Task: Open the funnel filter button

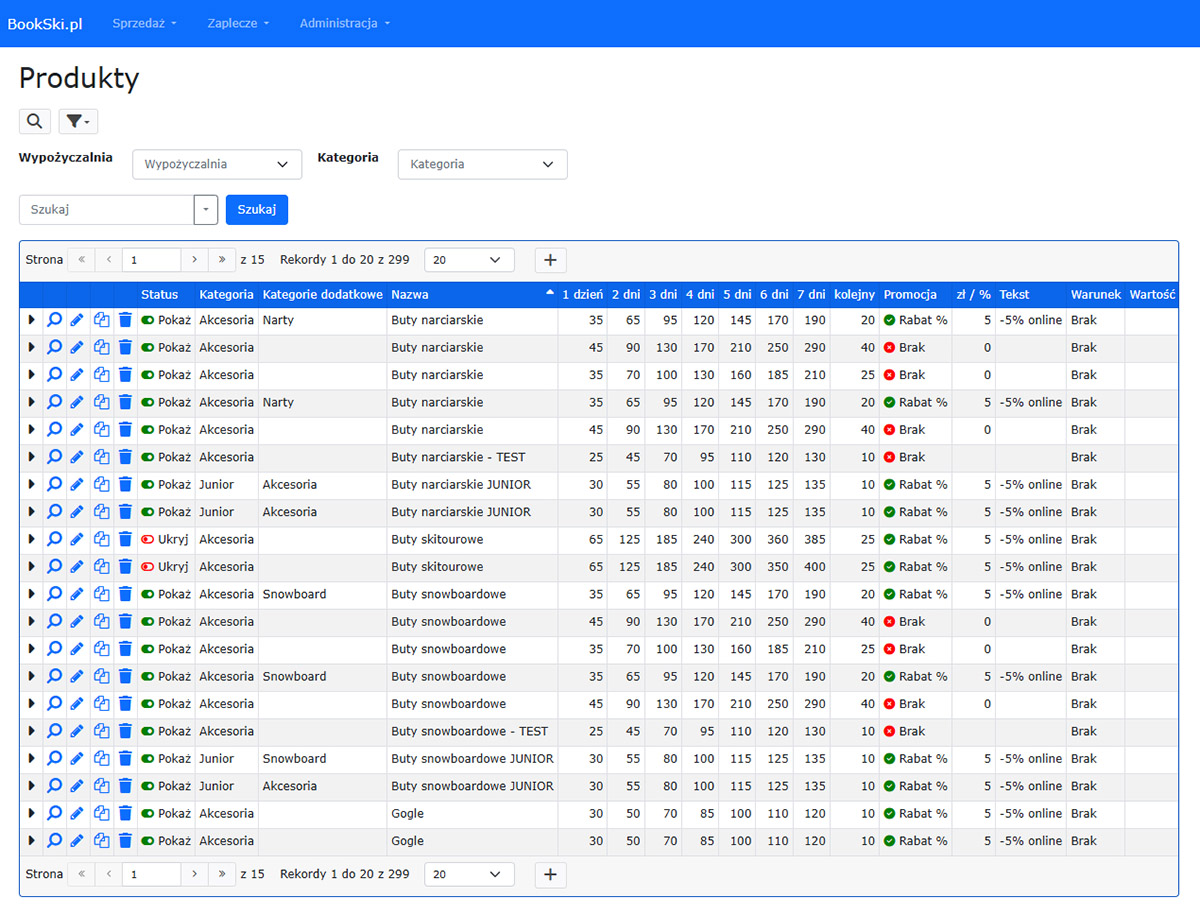Action: coord(78,121)
